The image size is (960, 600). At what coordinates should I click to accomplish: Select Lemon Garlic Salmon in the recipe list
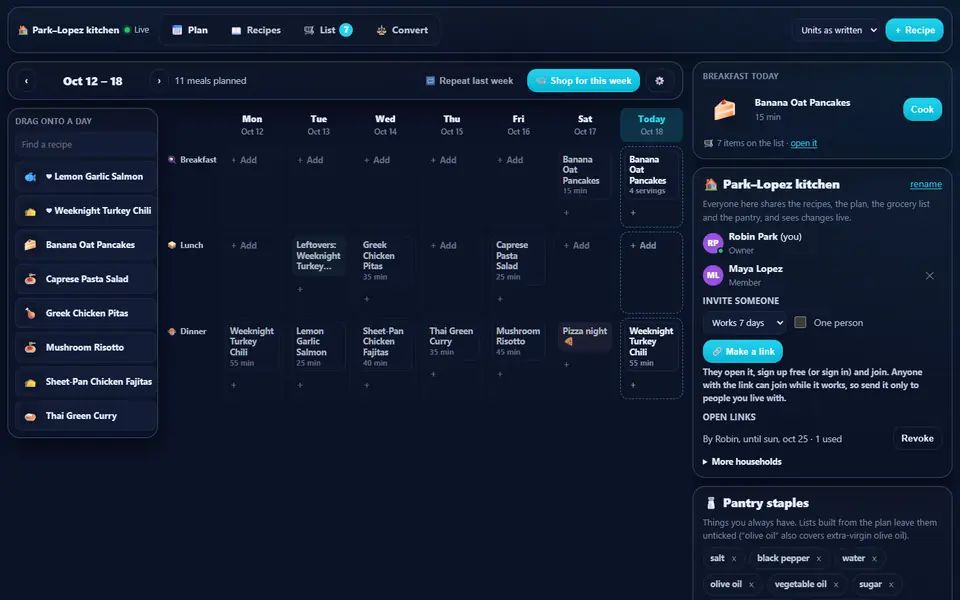86,176
